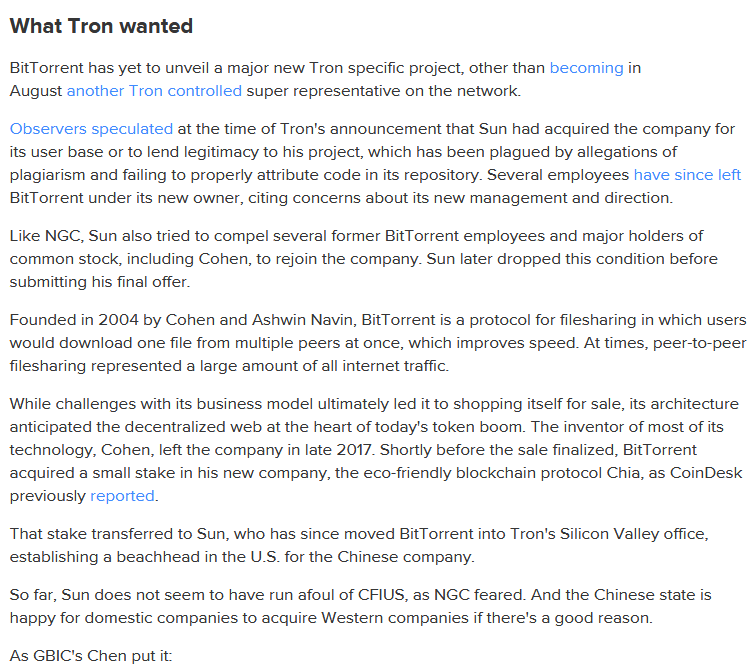Click the 'Observers speculated' link
This screenshot has width=749, height=667.
(91, 129)
